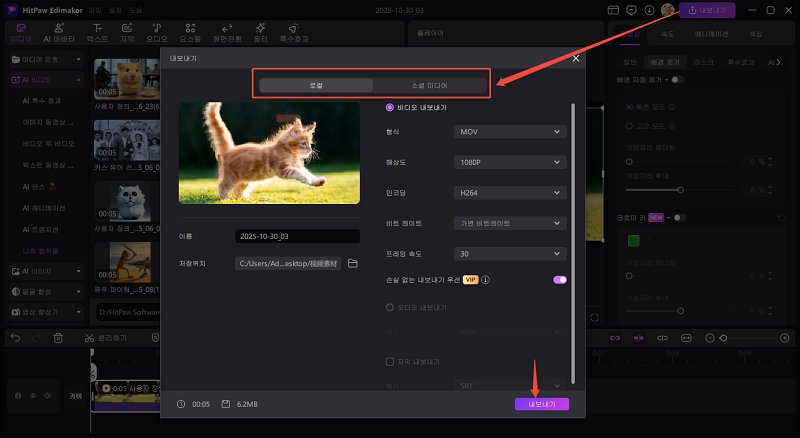Click the undo arrow in timeline toolbar
Image resolution: width=800 pixels, height=438 pixels.
(x=14, y=338)
